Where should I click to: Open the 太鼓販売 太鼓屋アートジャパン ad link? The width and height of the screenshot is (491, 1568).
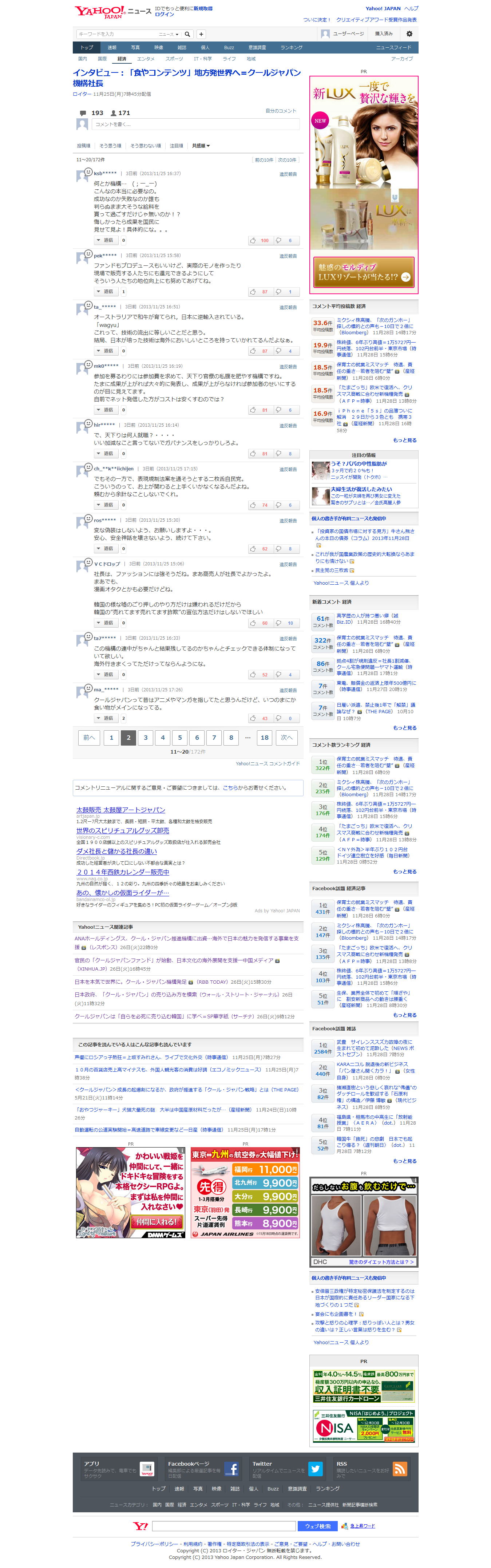tap(120, 810)
